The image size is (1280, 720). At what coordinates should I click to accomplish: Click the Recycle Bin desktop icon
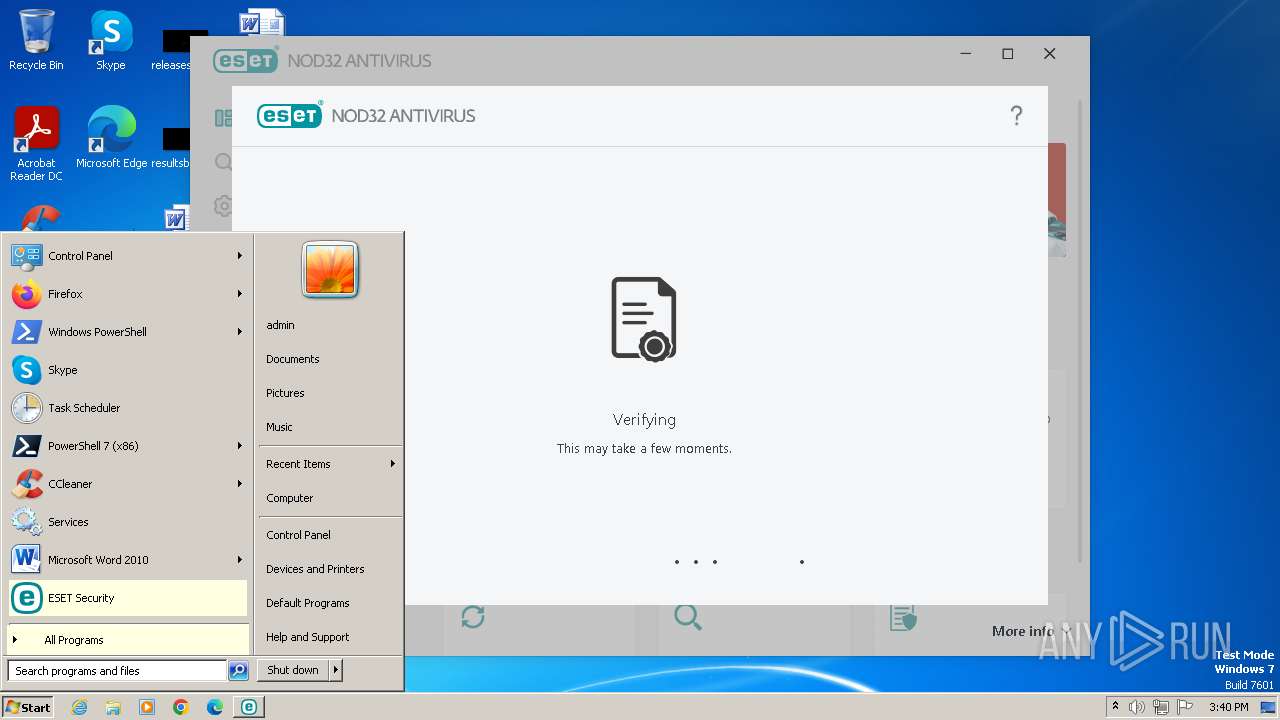pos(36,40)
